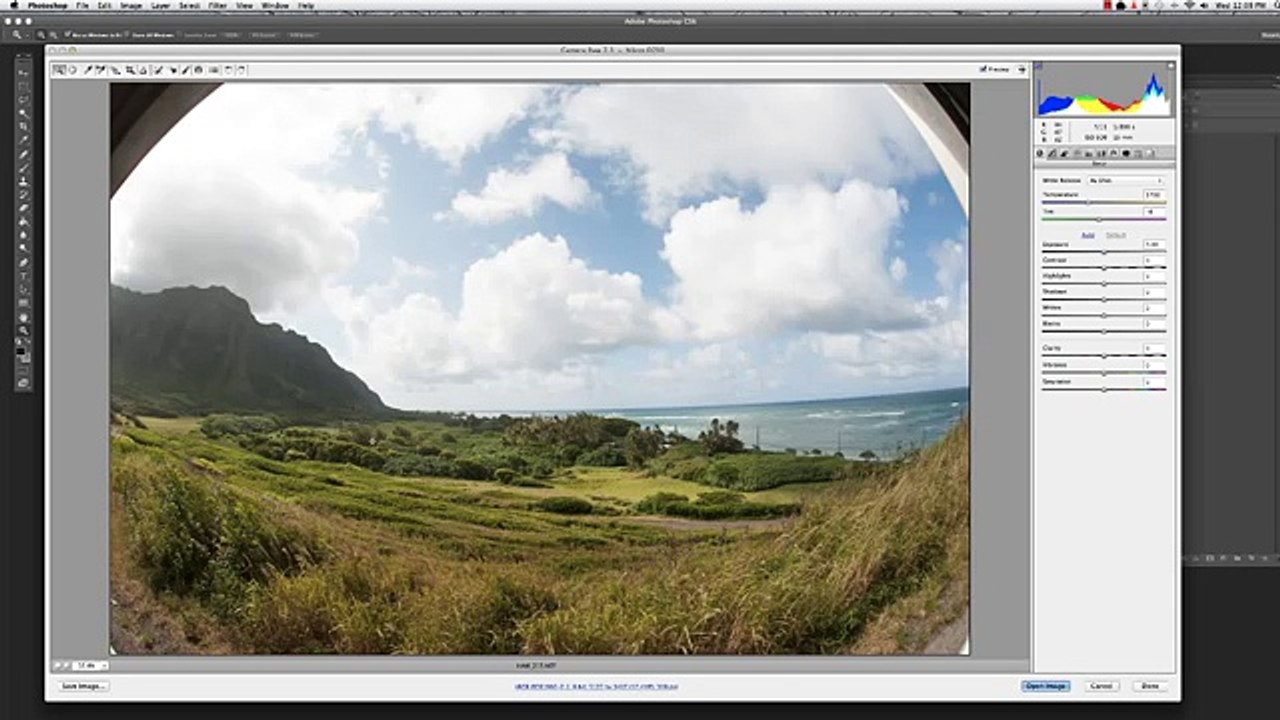Click the Highlights slider

[1104, 283]
